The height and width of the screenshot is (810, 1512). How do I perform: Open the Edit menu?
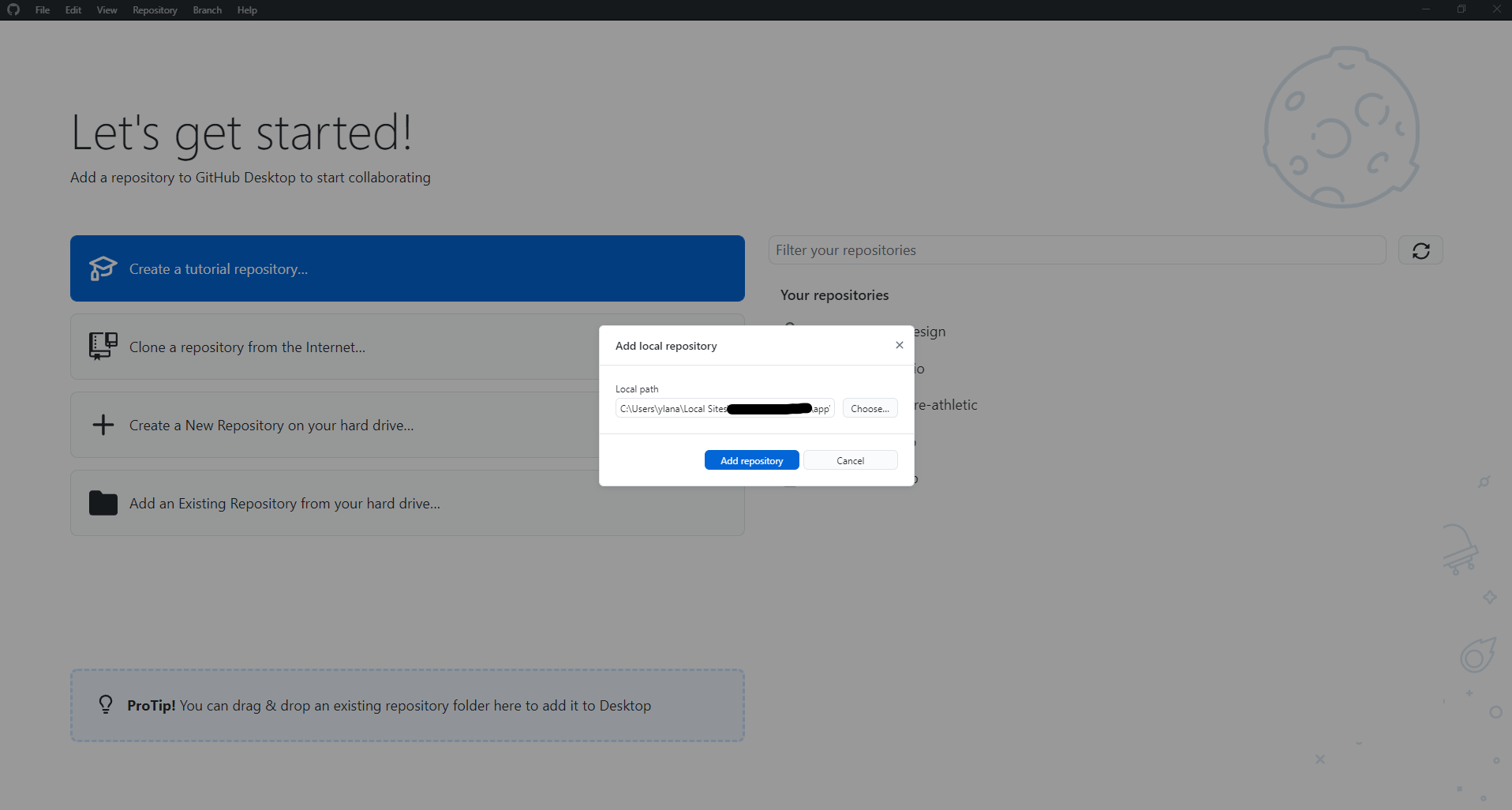[x=73, y=10]
